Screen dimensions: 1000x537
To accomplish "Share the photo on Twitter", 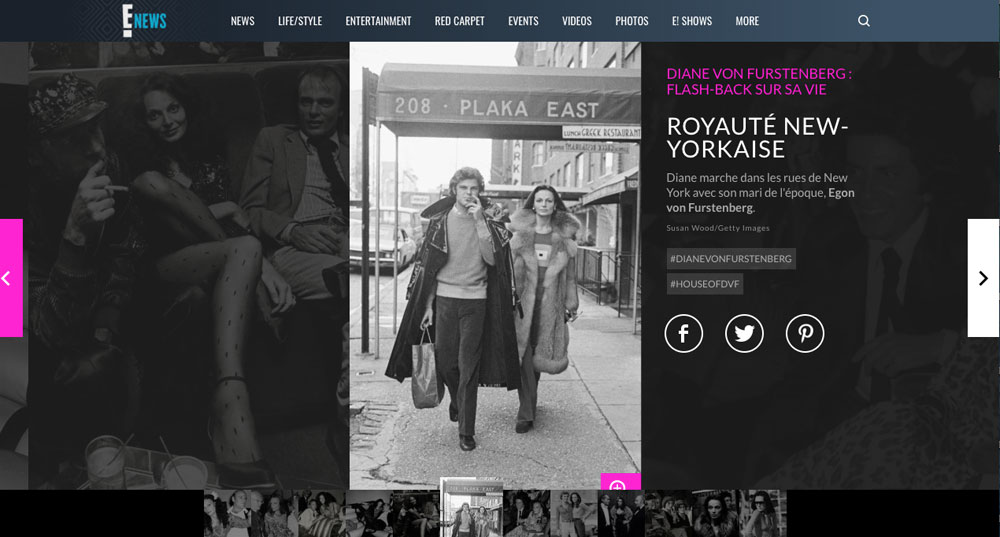I will tap(744, 334).
